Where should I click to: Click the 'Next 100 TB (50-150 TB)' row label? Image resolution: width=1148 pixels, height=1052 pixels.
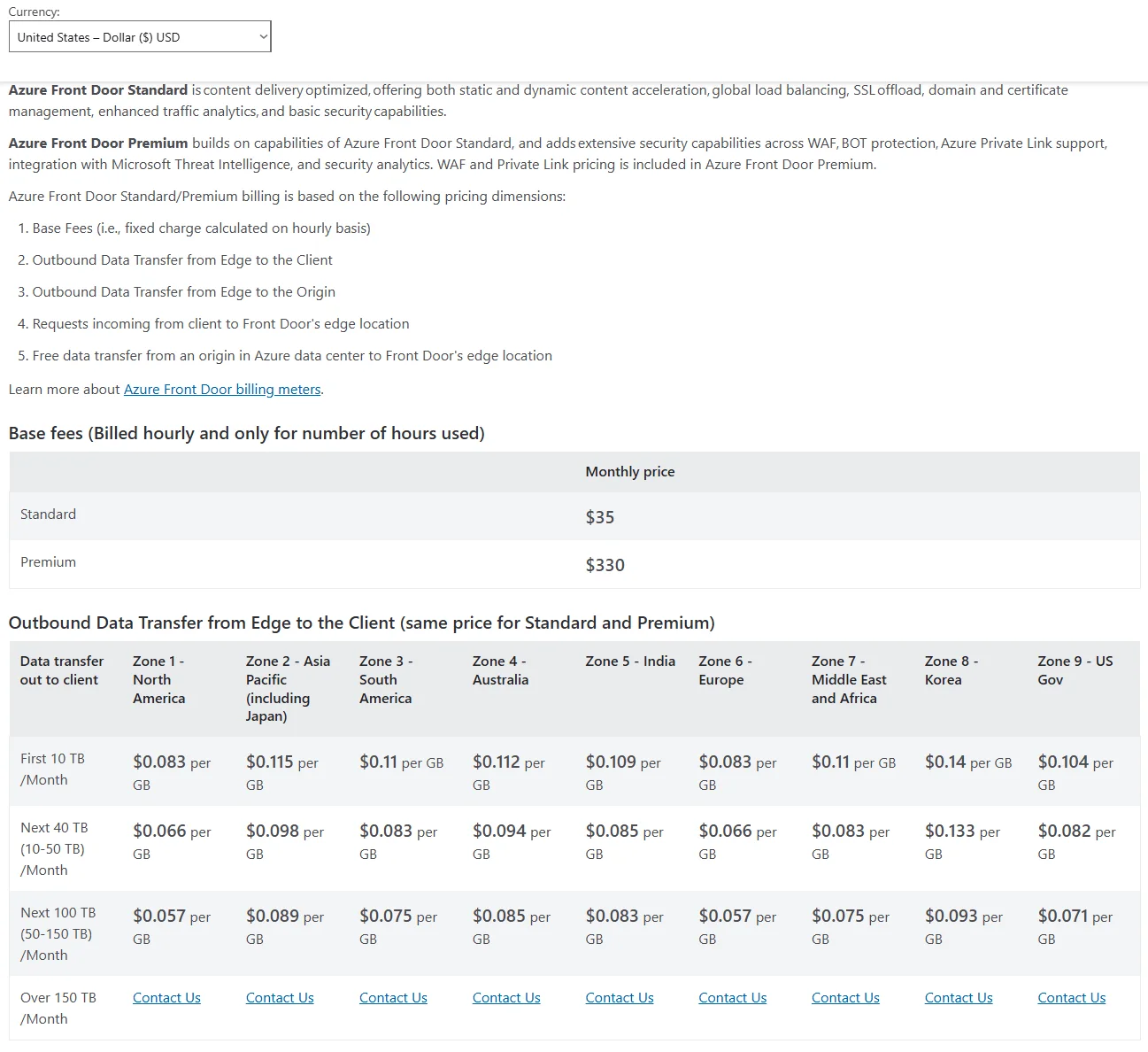coord(58,934)
